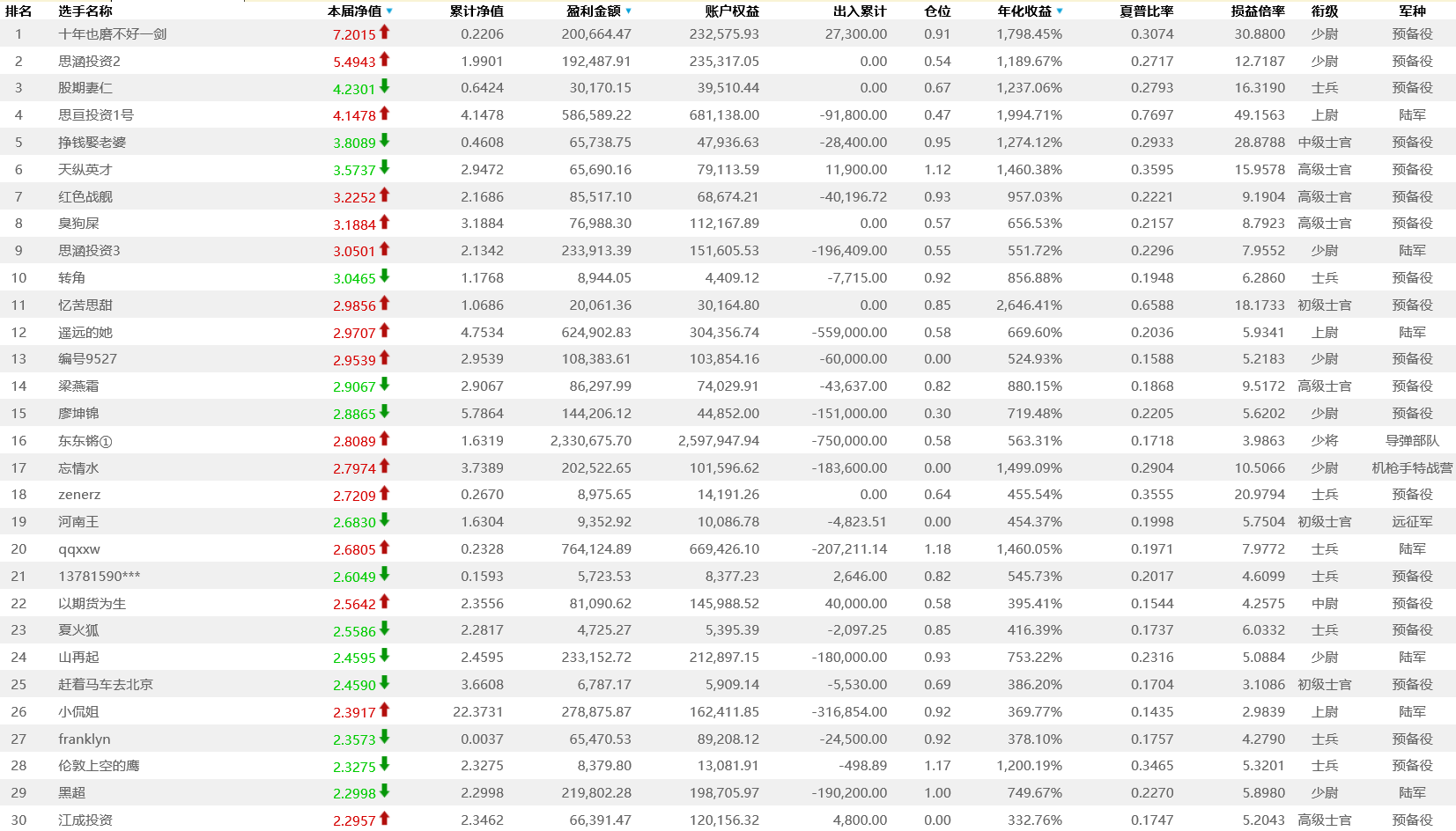This screenshot has width=1456, height=831.
Task: Select player name 编号9527
Action: tap(87, 358)
